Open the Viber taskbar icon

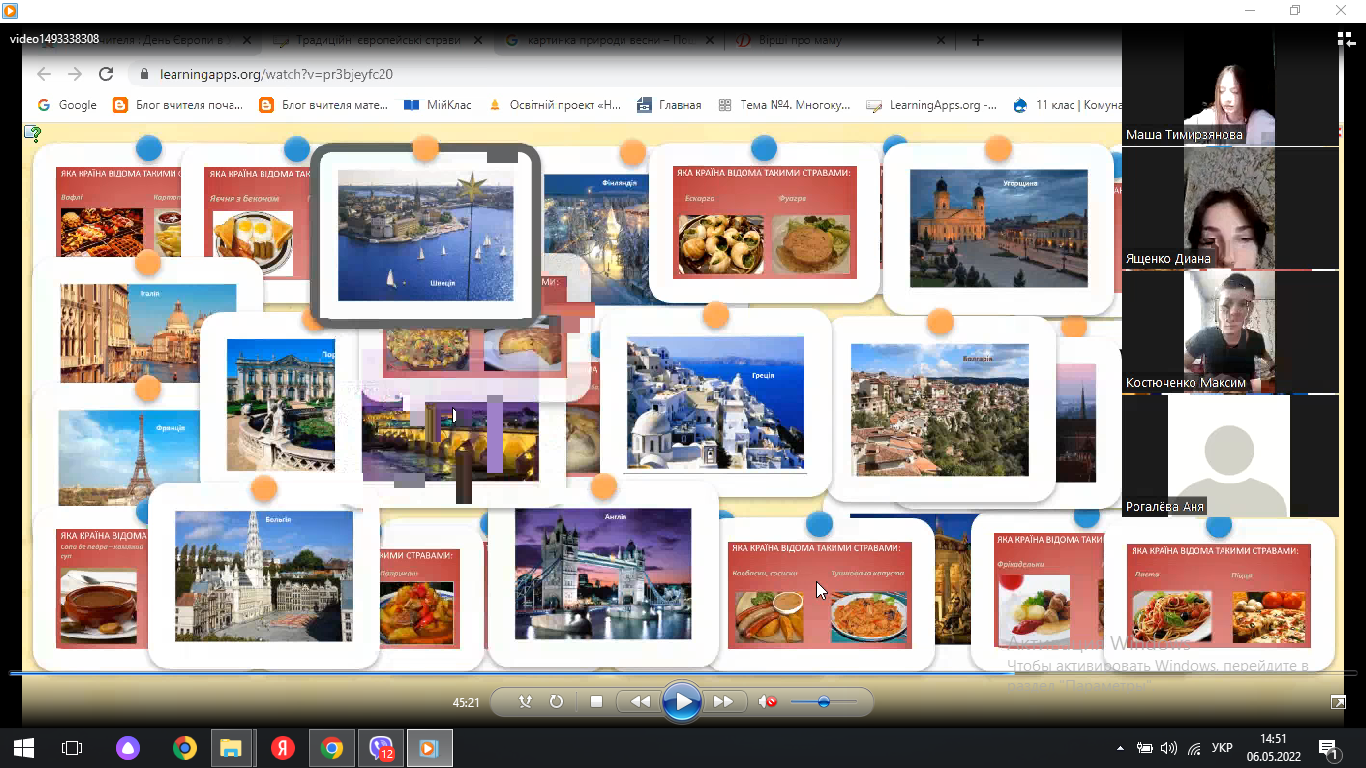point(381,748)
